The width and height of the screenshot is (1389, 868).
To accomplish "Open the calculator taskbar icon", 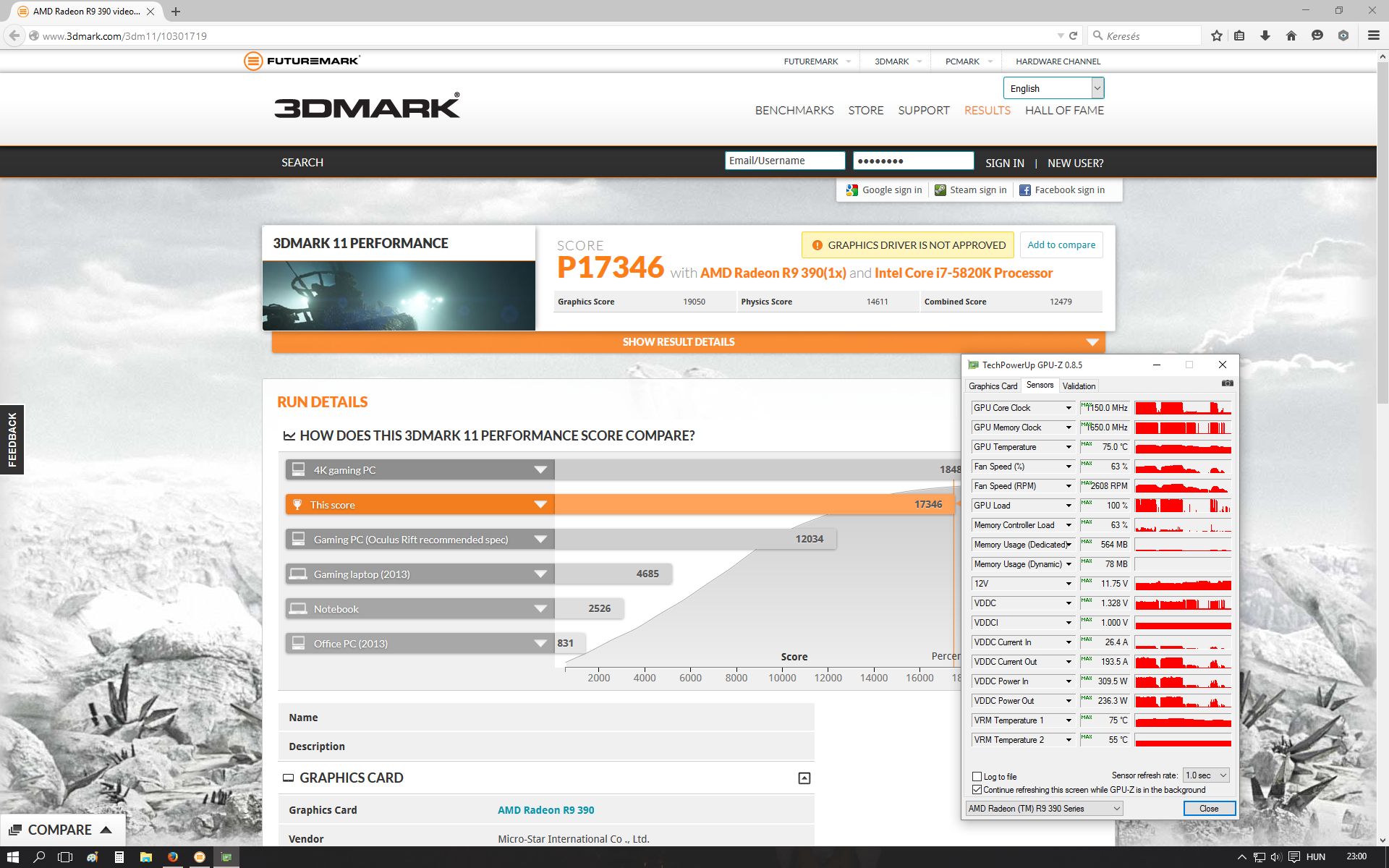I will [119, 857].
